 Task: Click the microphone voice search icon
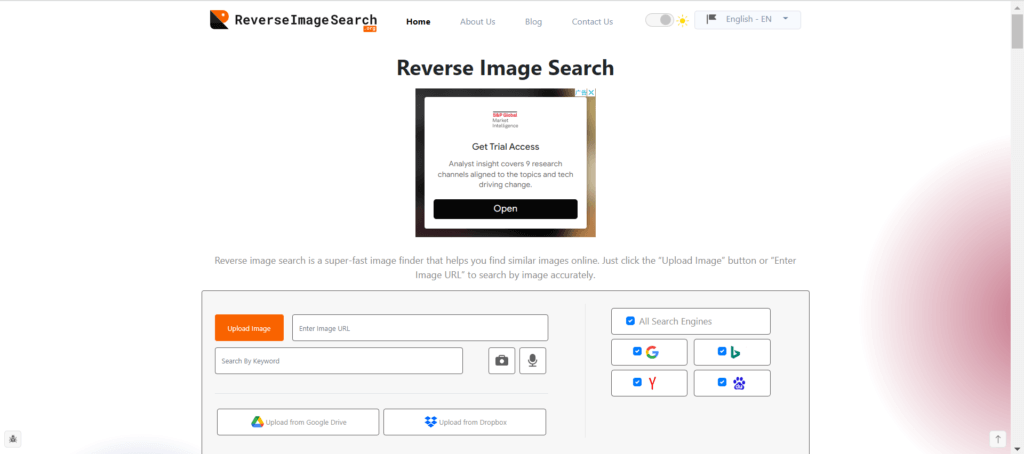tap(533, 361)
